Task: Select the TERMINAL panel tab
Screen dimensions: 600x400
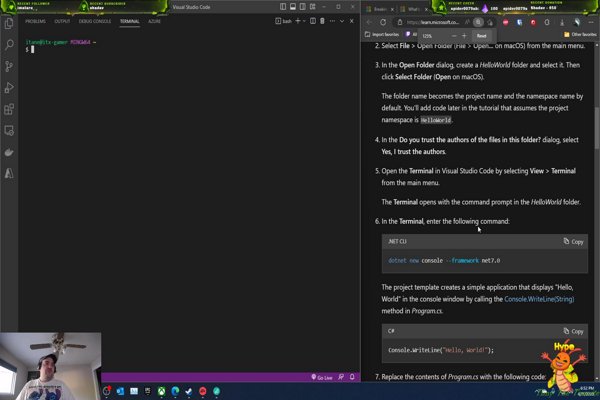Action: (129, 21)
